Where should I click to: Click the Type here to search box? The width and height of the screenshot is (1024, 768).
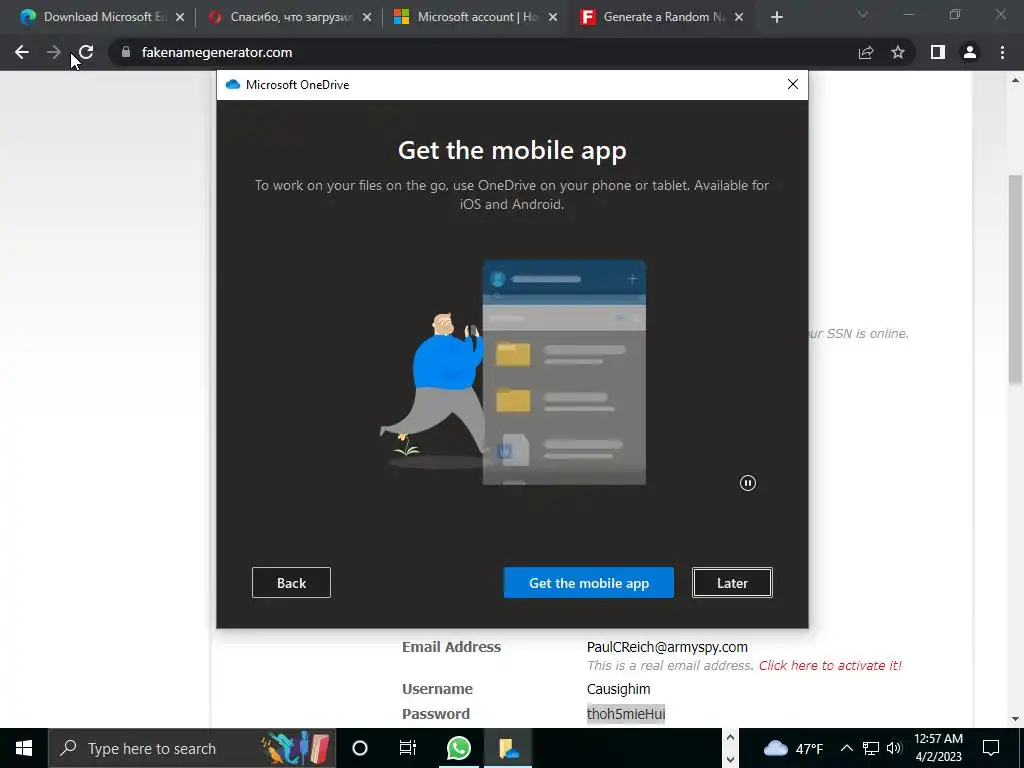[191, 748]
